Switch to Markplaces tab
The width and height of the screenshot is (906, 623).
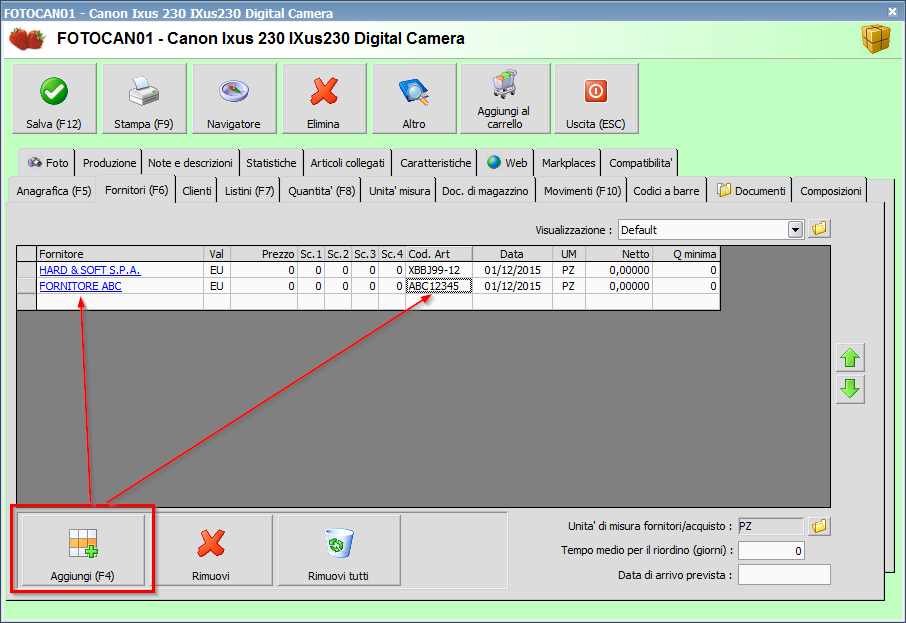coord(569,163)
